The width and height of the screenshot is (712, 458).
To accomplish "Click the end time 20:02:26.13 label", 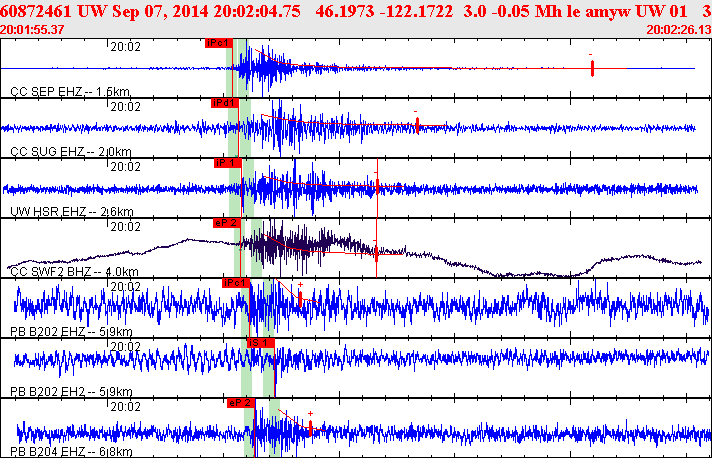I will tap(679, 30).
